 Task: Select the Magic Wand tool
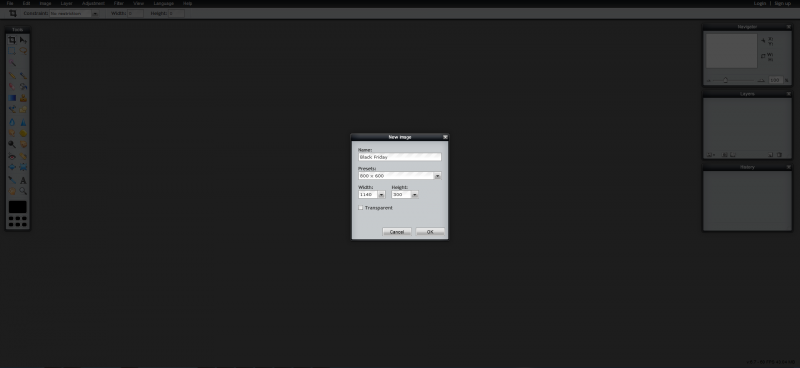tap(12, 63)
